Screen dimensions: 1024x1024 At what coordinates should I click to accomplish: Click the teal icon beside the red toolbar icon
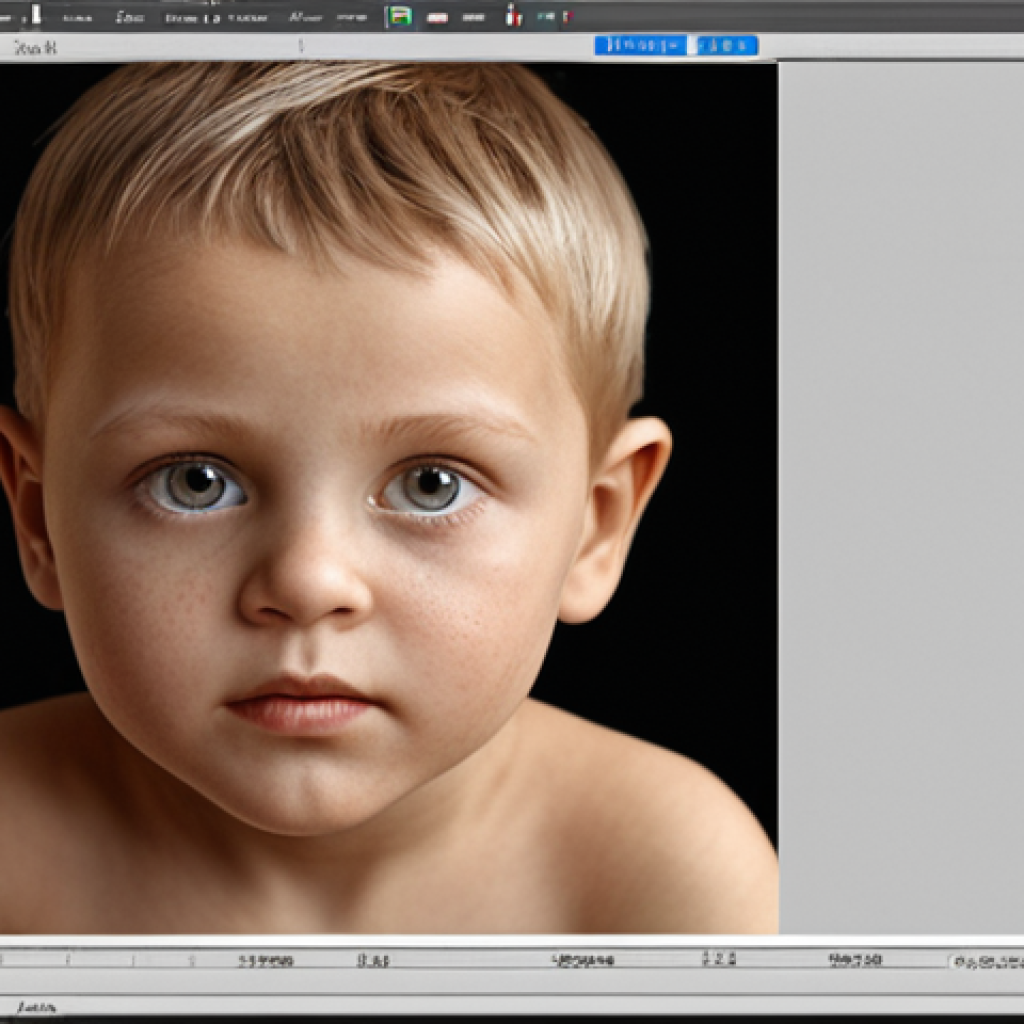click(x=546, y=16)
